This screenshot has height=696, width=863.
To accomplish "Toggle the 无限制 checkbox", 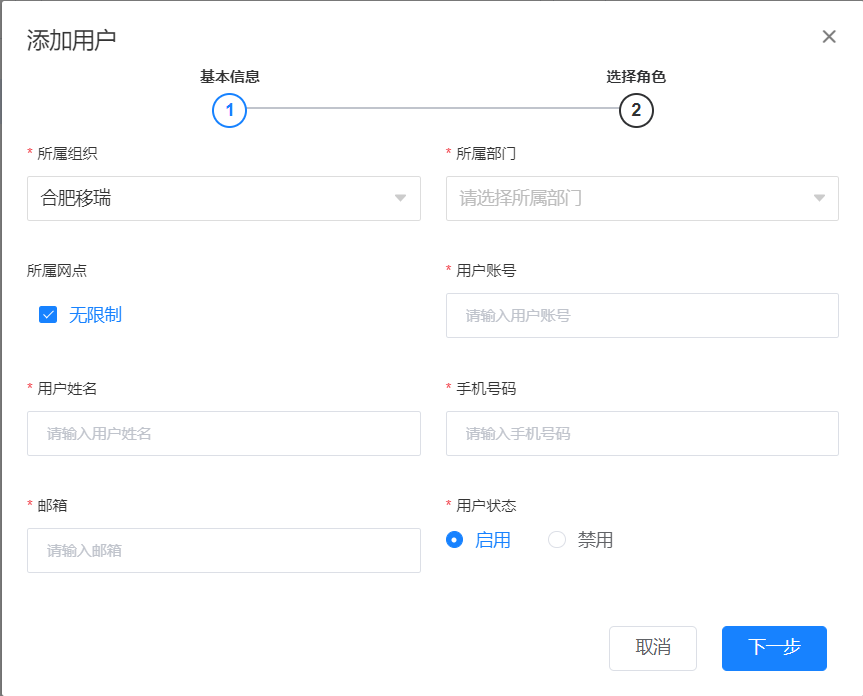I will coord(48,315).
